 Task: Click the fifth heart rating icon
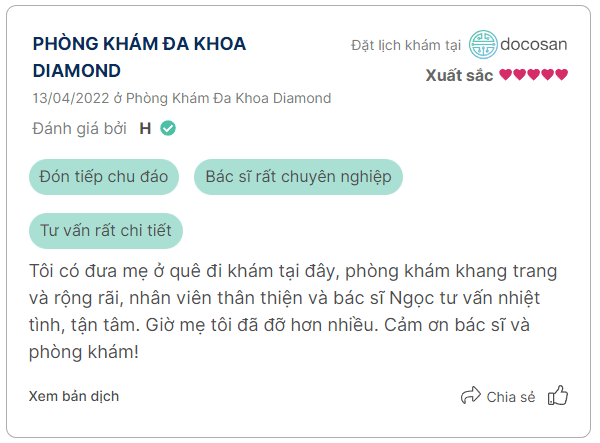tap(562, 75)
